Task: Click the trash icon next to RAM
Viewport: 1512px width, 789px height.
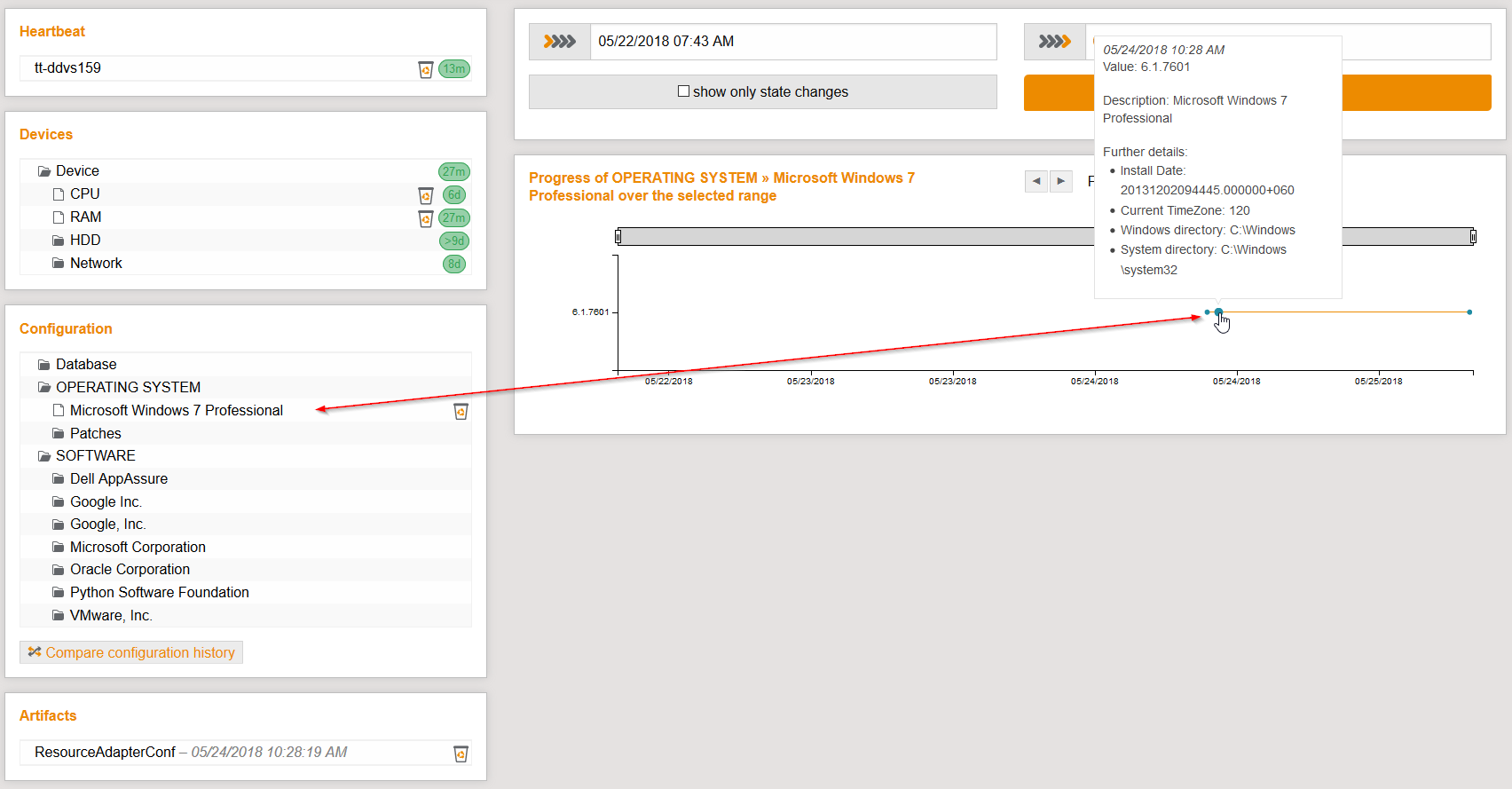Action: [426, 218]
